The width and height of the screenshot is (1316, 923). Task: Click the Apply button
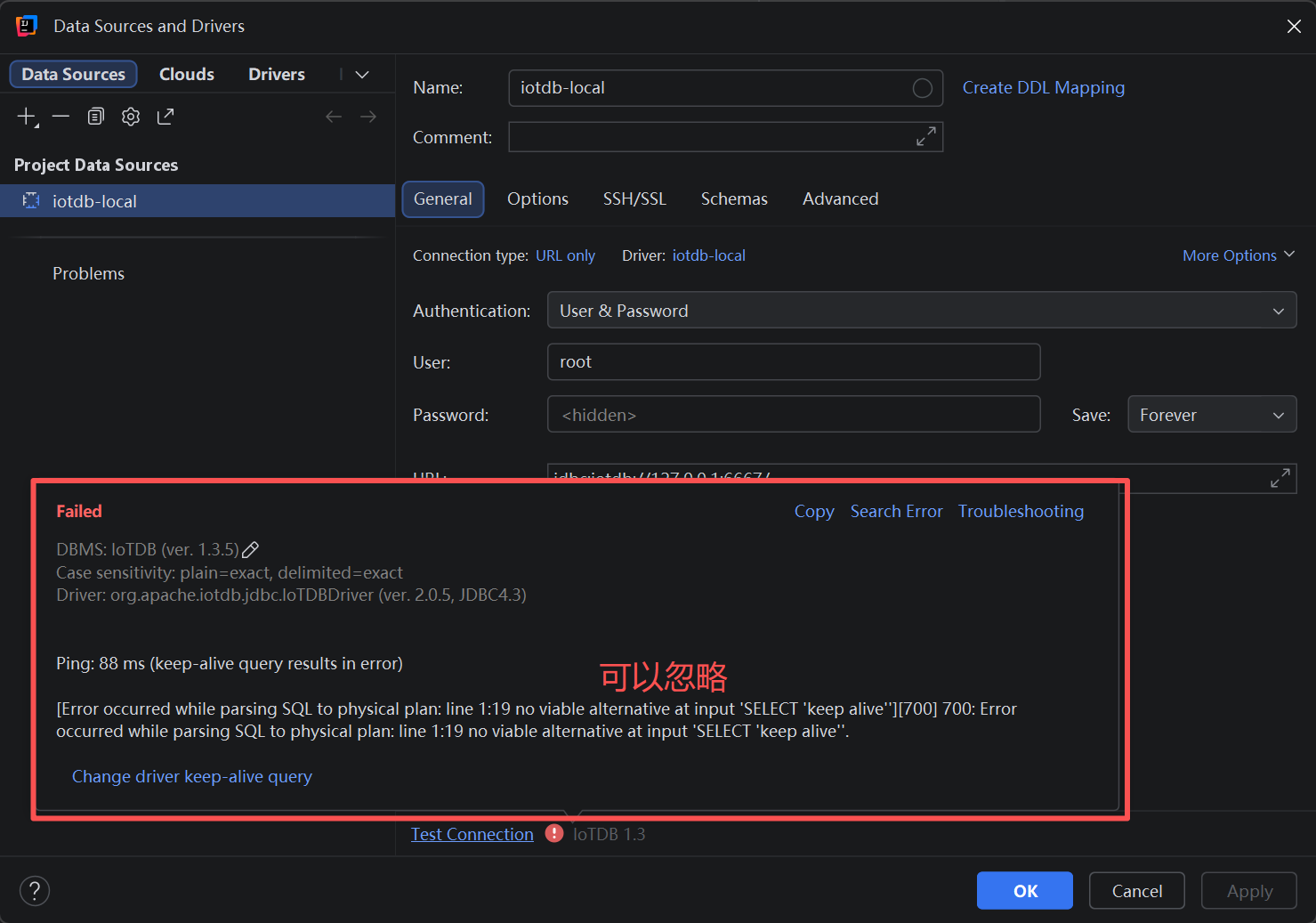click(1249, 891)
